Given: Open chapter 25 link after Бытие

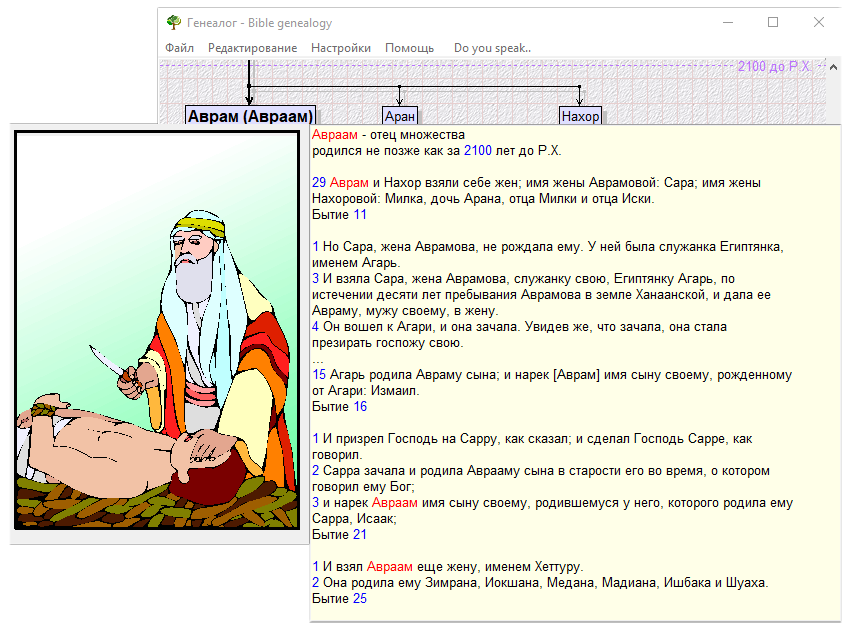Looking at the screenshot, I should [x=359, y=599].
